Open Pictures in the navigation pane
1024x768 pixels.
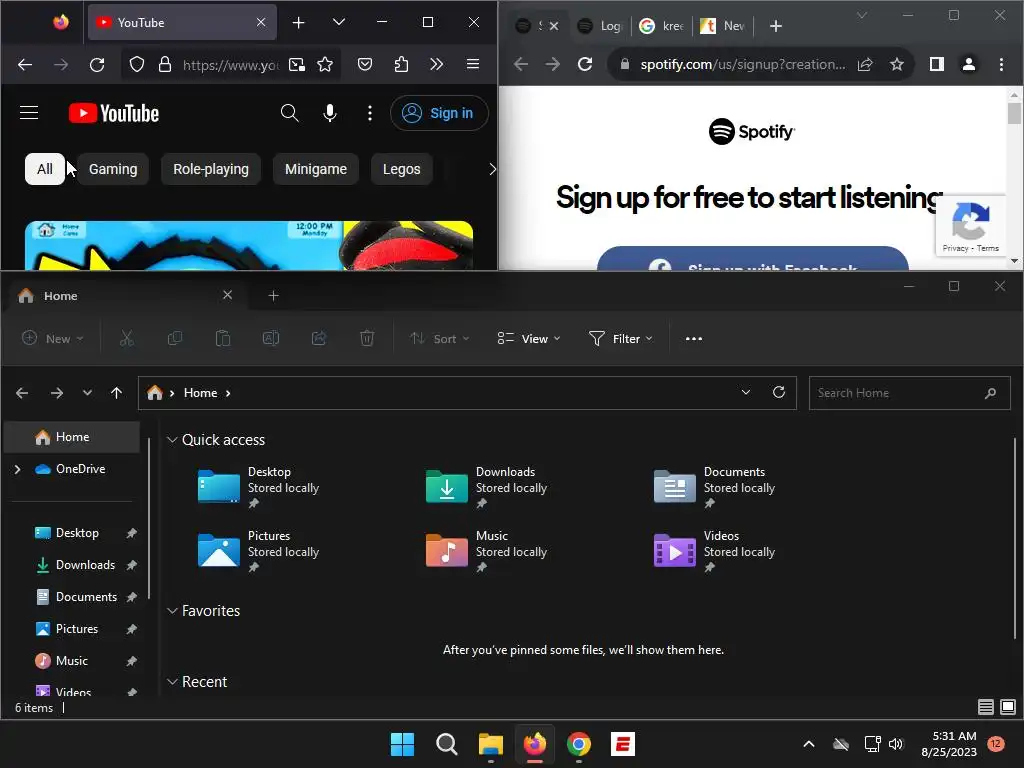[76, 629]
